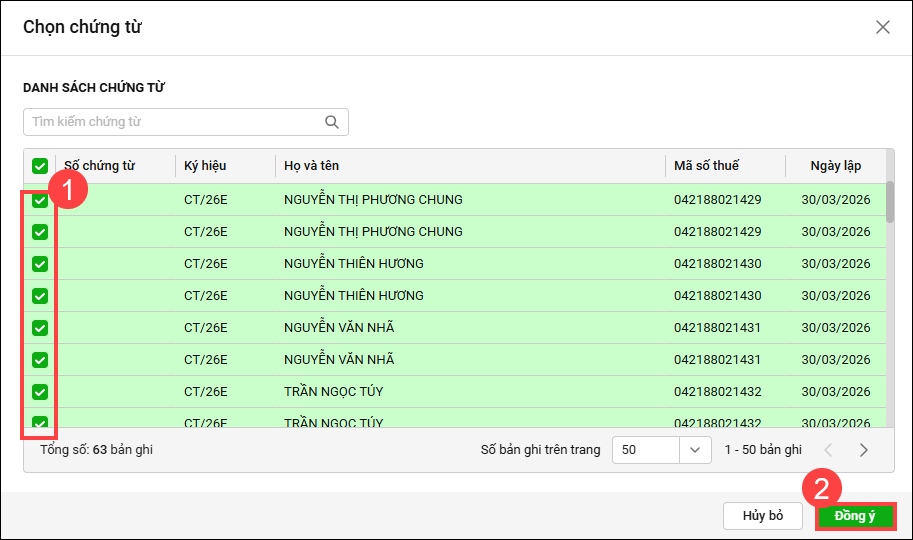Viewport: 913px width, 540px height.
Task: Toggle the select-all header checkbox
Action: 40,166
